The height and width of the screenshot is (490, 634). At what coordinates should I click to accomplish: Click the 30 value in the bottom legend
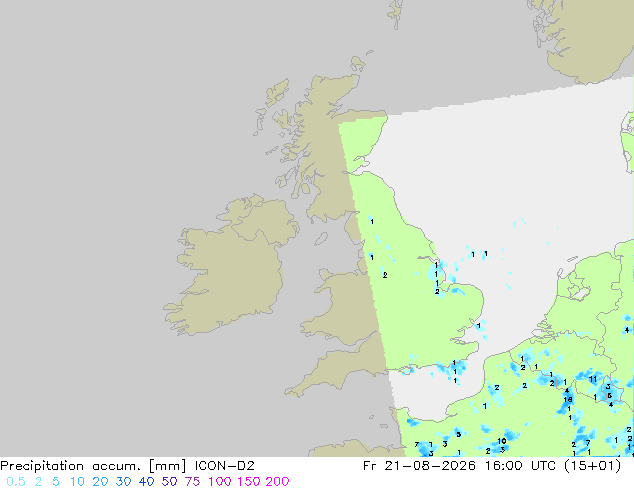point(123,482)
